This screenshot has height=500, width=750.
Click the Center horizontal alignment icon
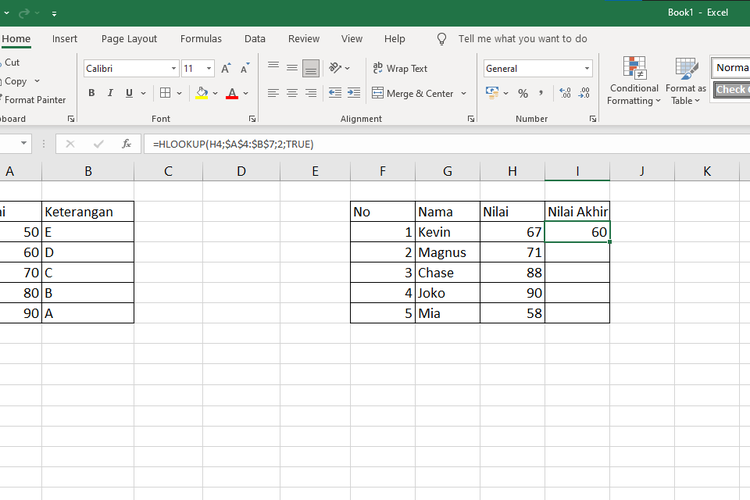[292, 93]
